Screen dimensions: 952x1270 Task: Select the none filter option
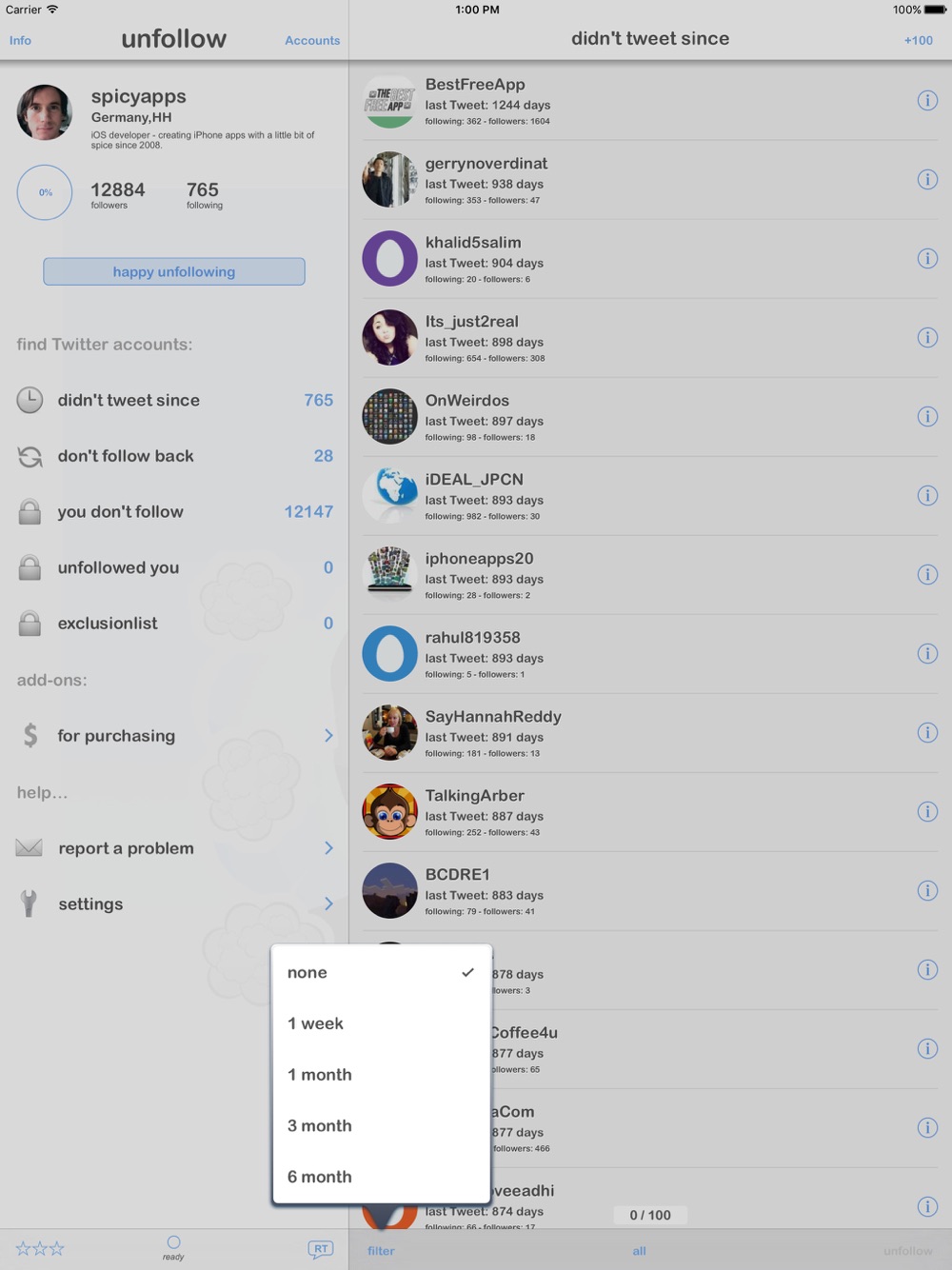click(381, 973)
